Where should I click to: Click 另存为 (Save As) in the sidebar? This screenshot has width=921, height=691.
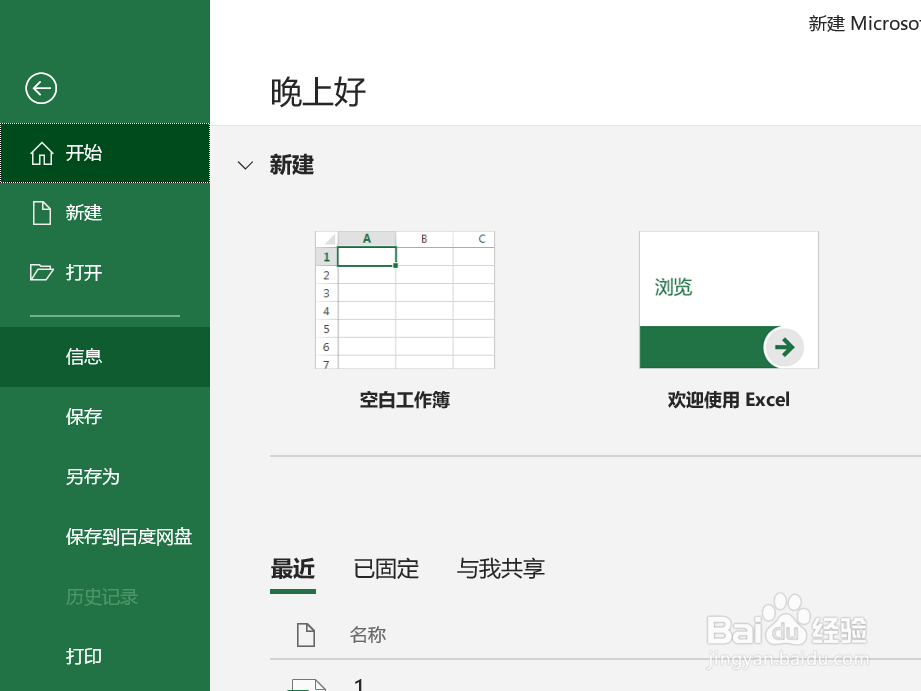click(92, 477)
